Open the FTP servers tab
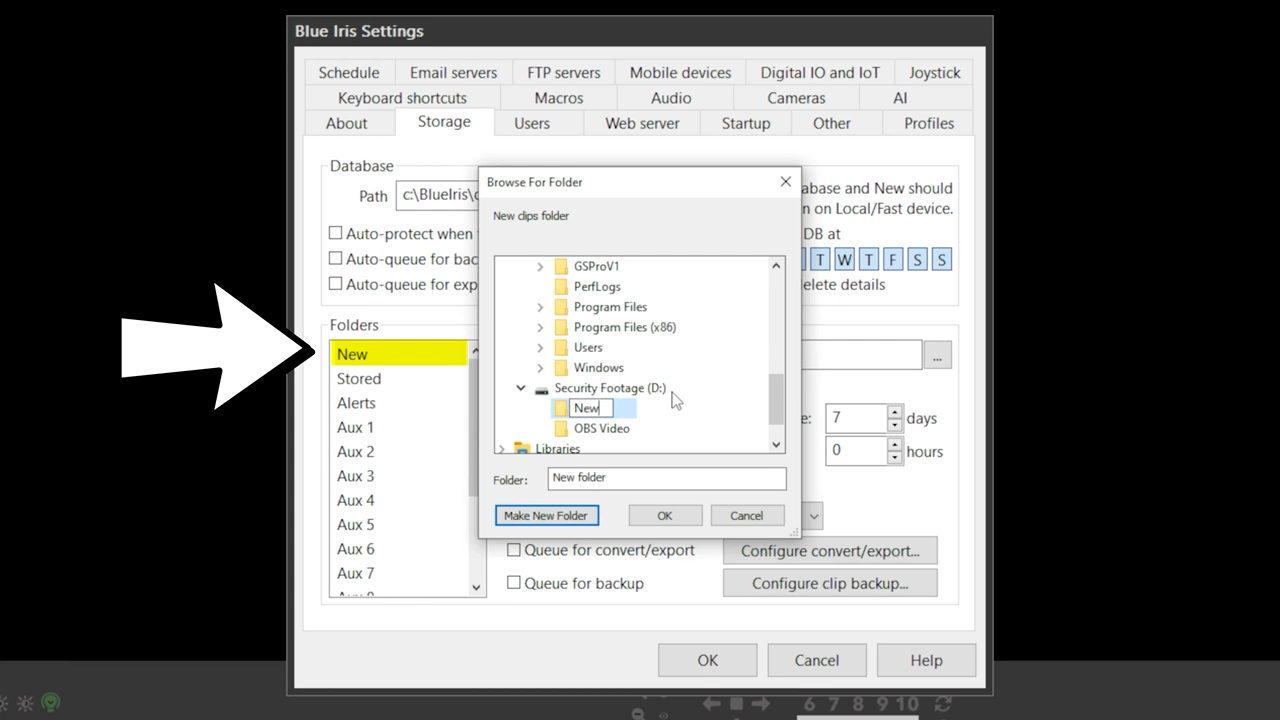 564,73
